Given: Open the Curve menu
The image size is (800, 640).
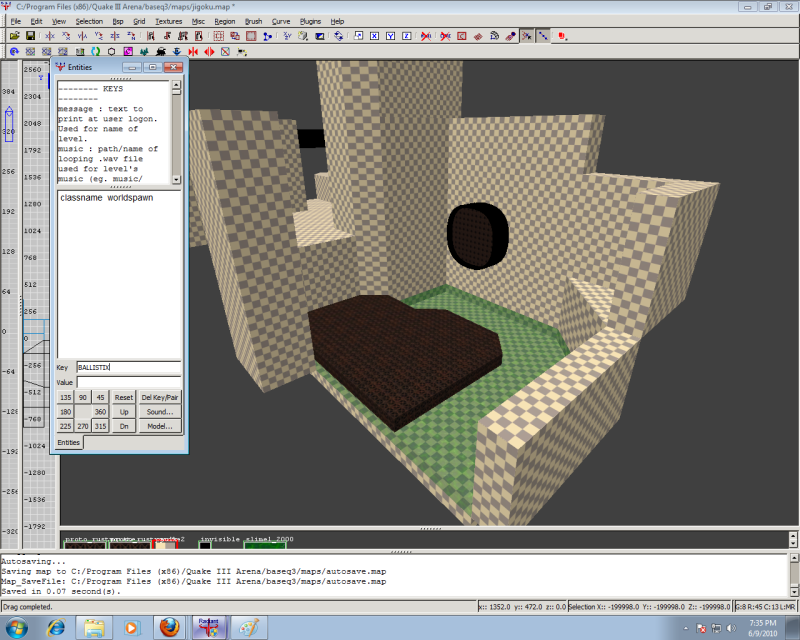Looking at the screenshot, I should click(x=281, y=21).
